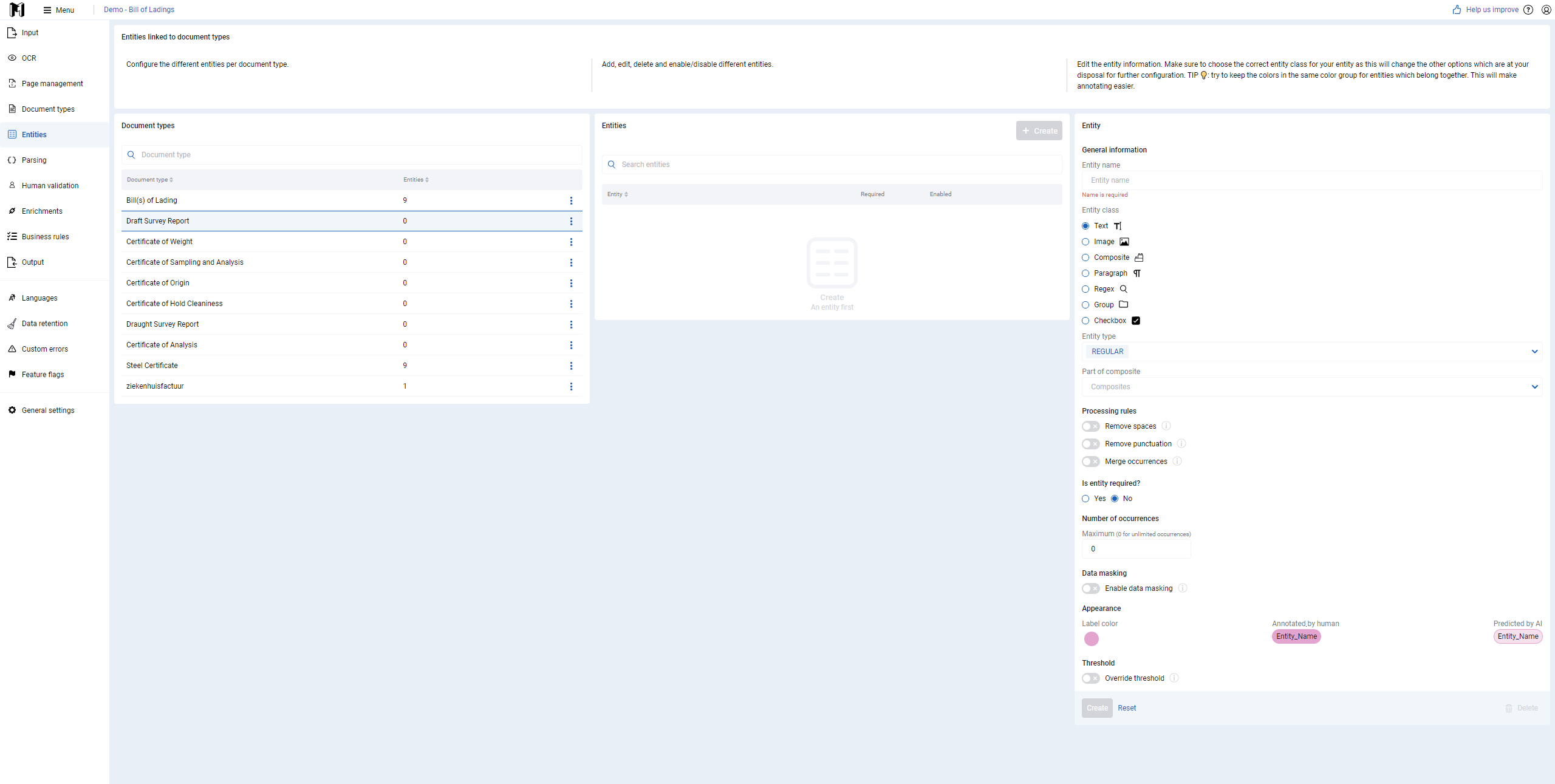The width and height of the screenshot is (1555, 784).
Task: Sort by Entities count column header
Action: pos(416,180)
